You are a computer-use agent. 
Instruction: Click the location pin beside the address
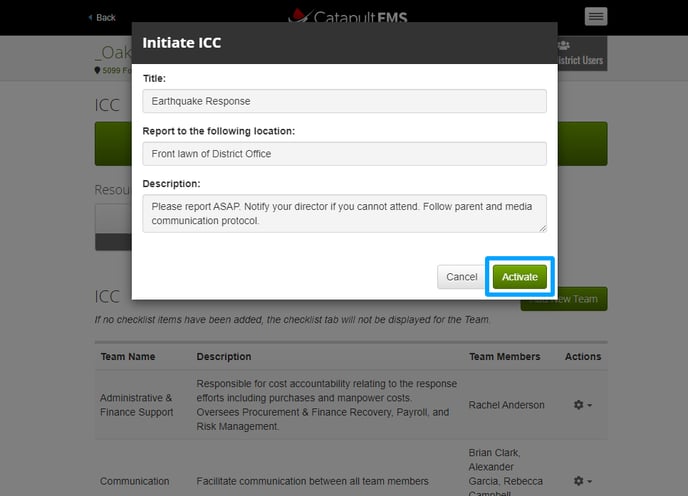click(97, 70)
